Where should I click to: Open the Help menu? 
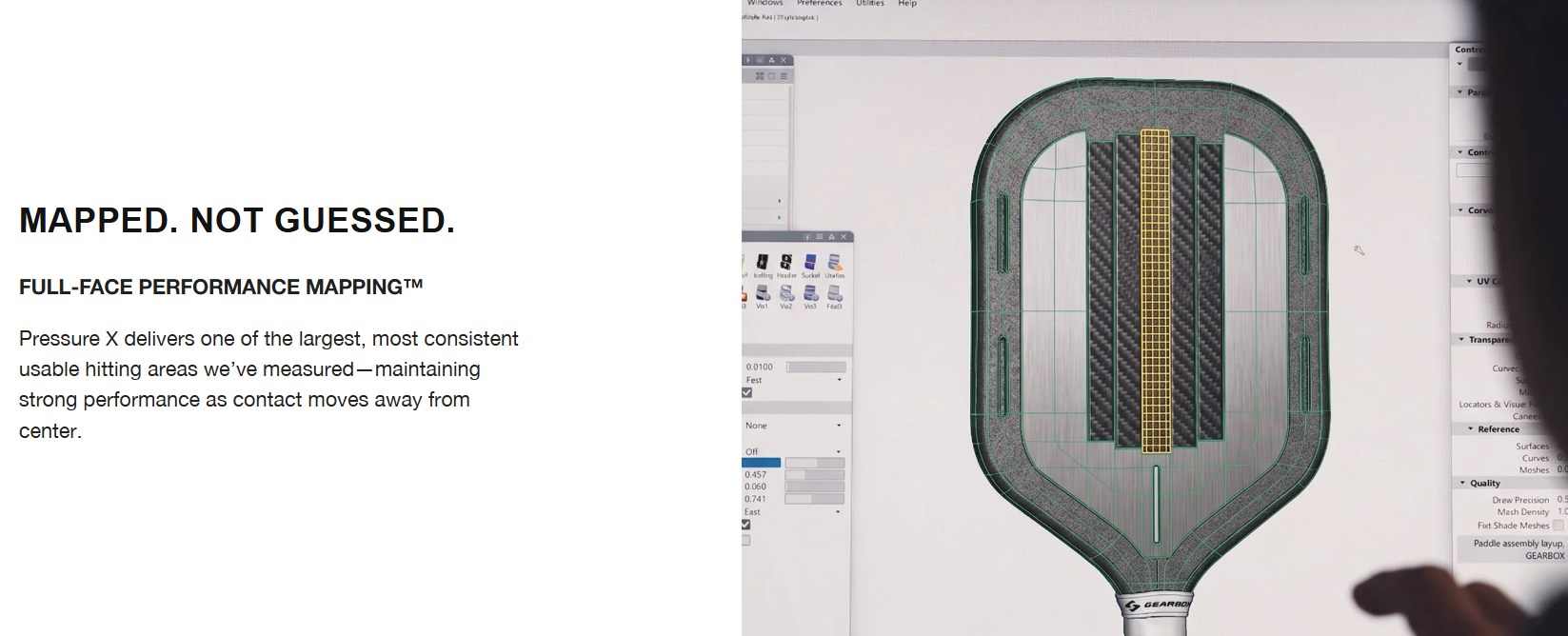[x=907, y=4]
